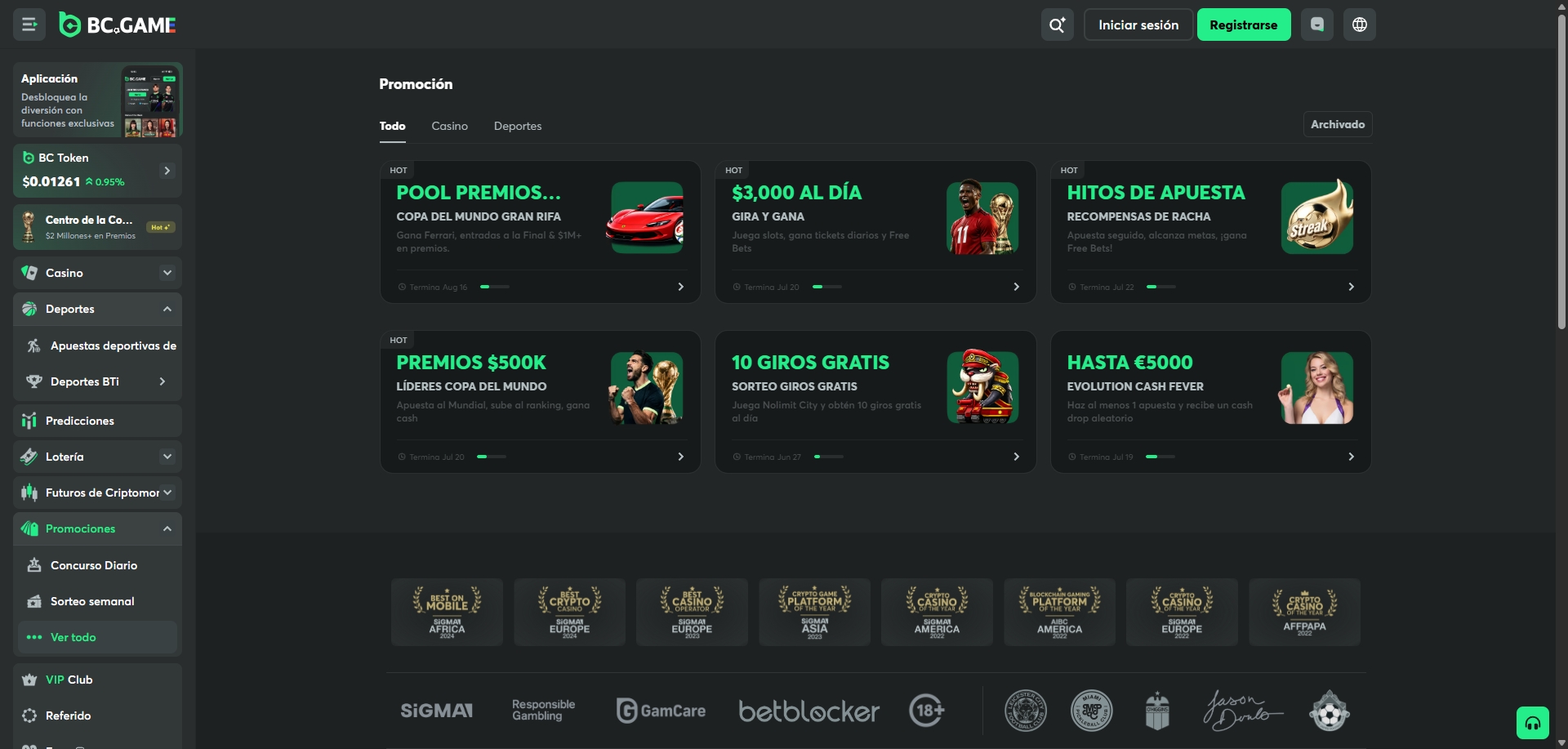1568x749 pixels.
Task: Expand the Lotería sidebar chevron
Action: coord(167,457)
